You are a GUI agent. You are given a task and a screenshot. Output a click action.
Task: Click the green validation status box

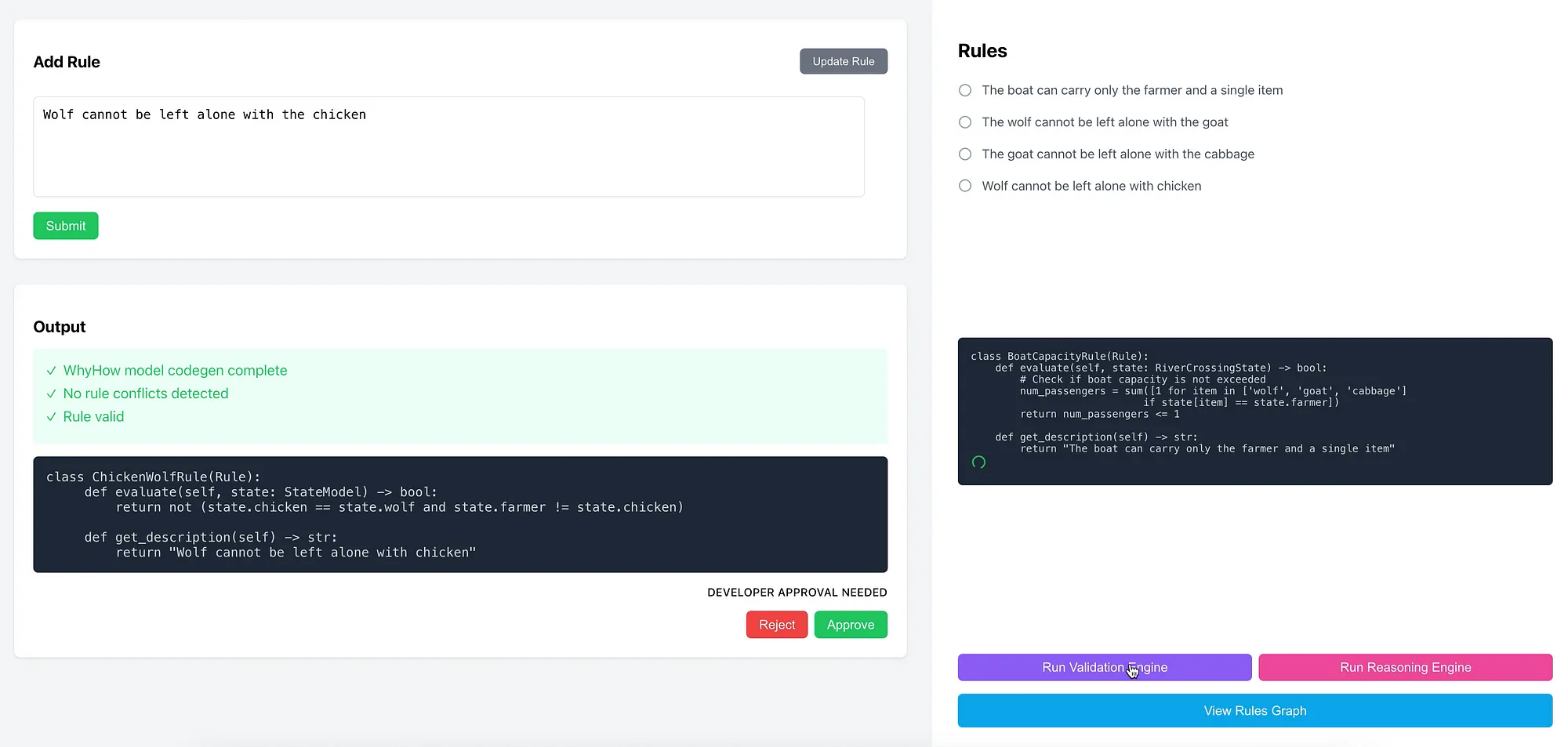click(x=460, y=396)
